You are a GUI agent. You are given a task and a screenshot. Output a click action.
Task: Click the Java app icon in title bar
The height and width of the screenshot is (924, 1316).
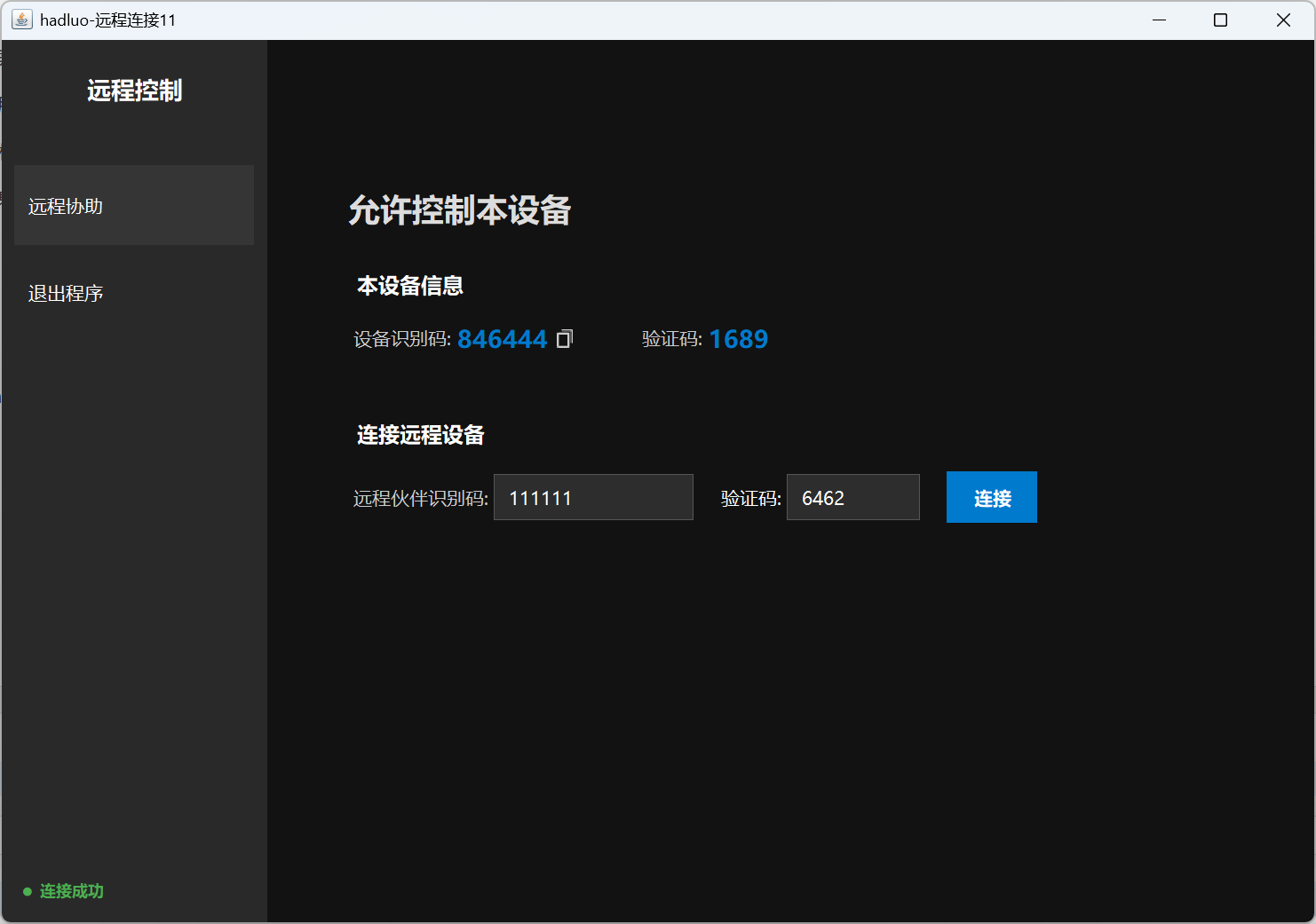click(22, 20)
